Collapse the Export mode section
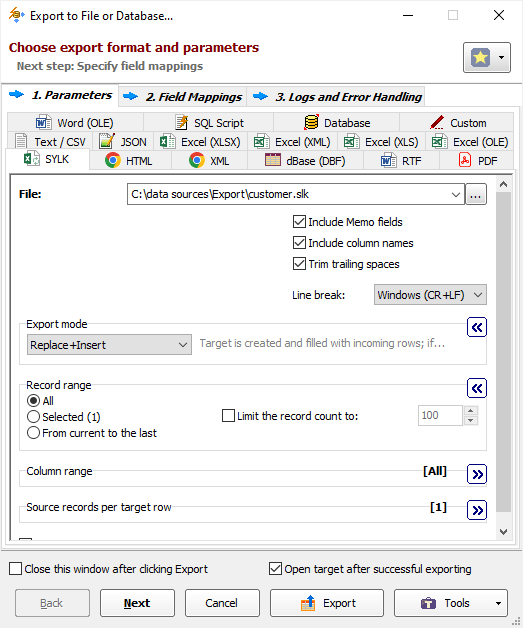The image size is (523, 628). (x=477, y=328)
